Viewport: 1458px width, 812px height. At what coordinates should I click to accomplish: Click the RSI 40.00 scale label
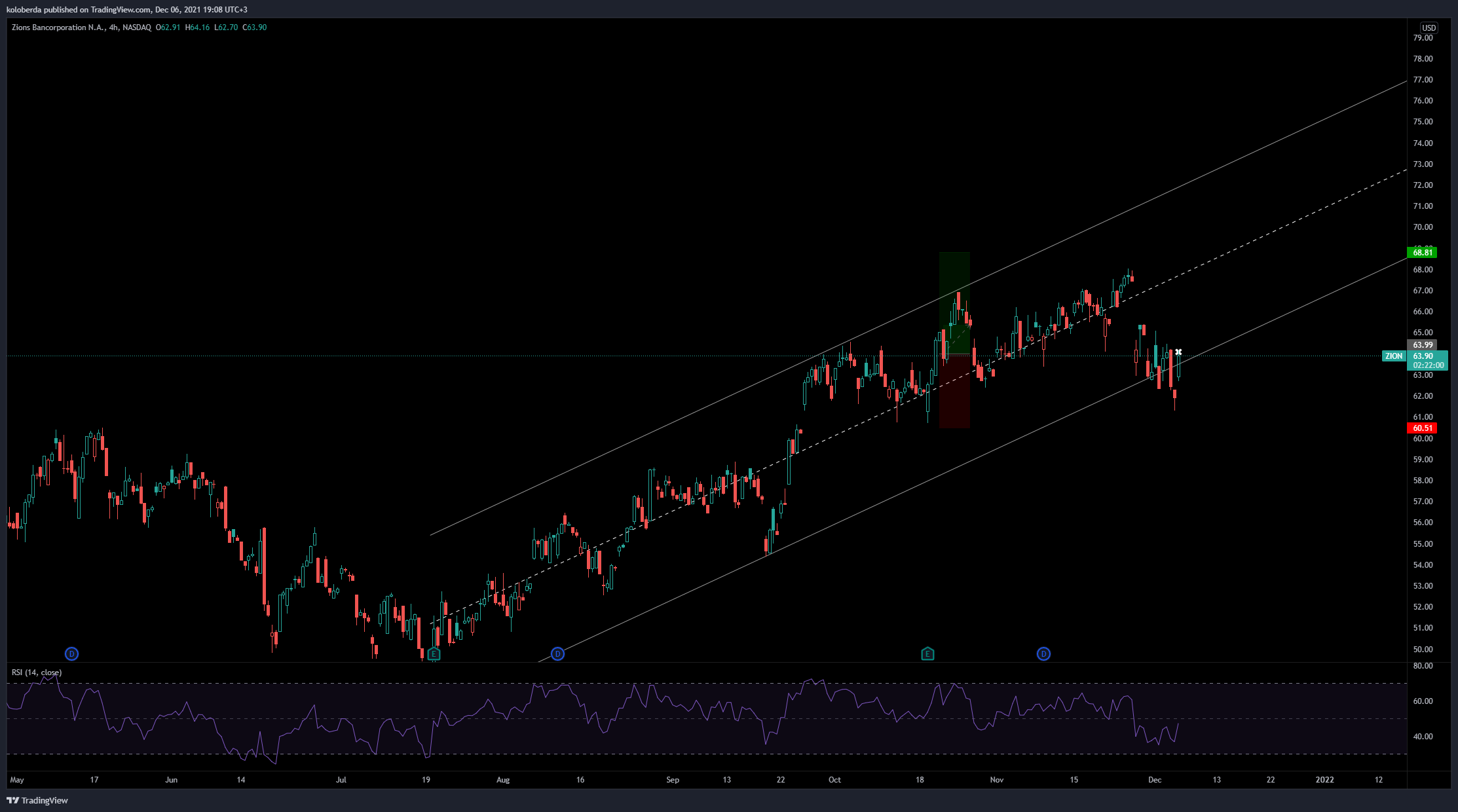pyautogui.click(x=1423, y=737)
